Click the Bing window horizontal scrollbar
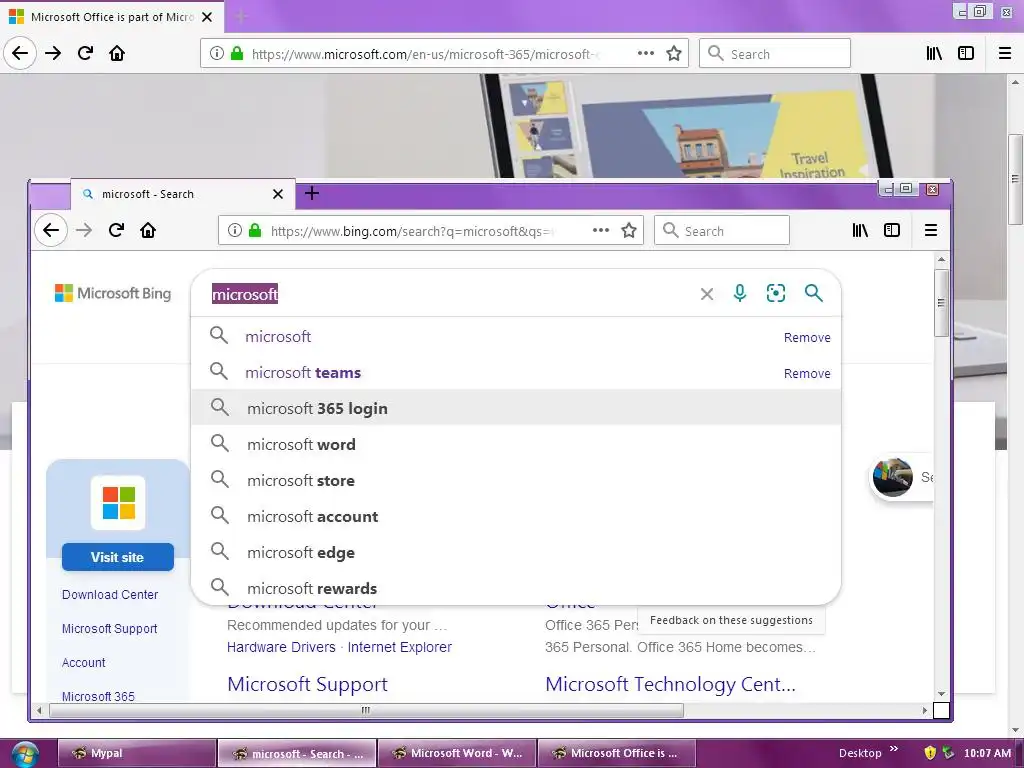This screenshot has height=768, width=1024. (x=366, y=710)
